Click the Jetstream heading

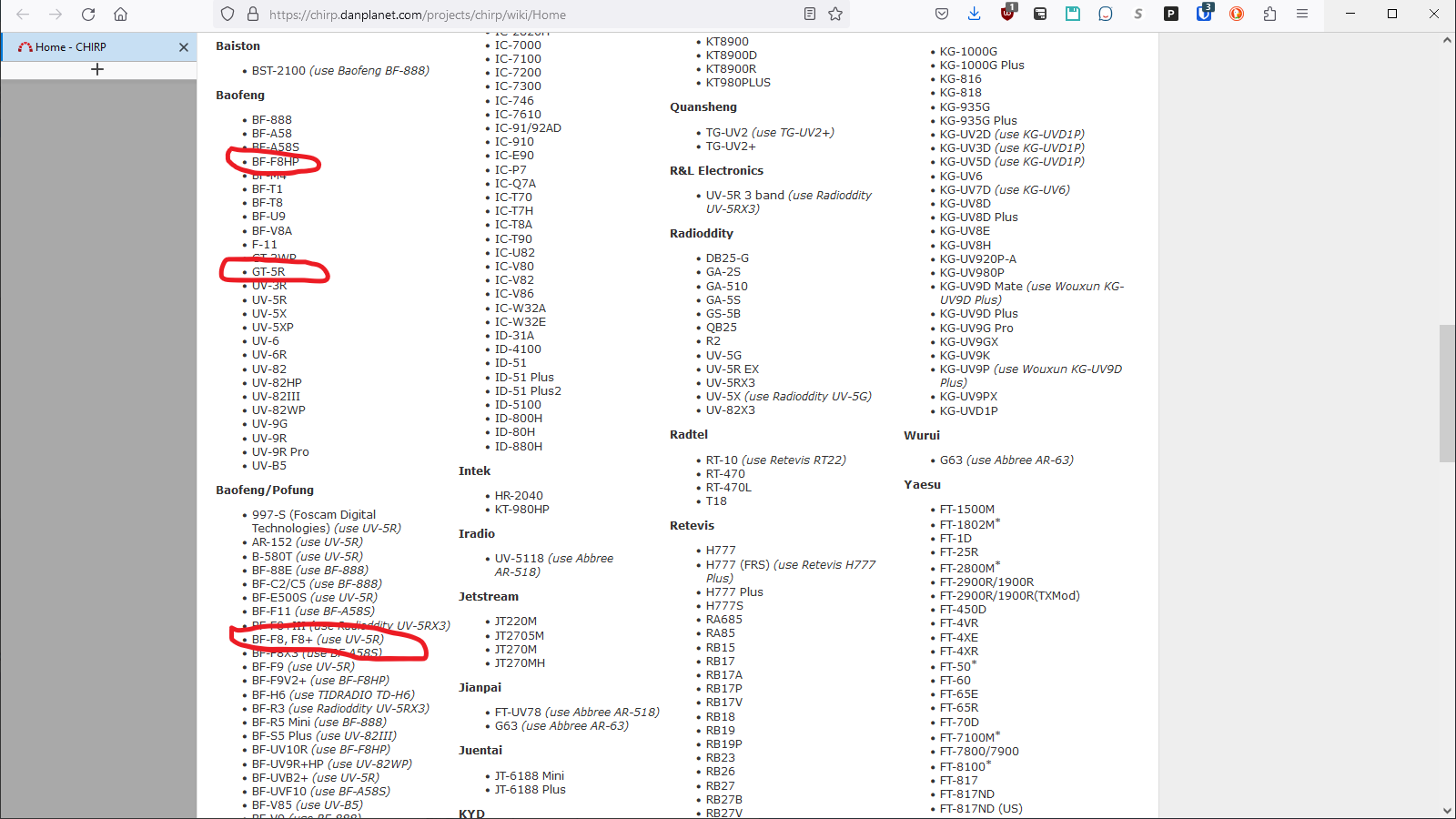pos(489,597)
